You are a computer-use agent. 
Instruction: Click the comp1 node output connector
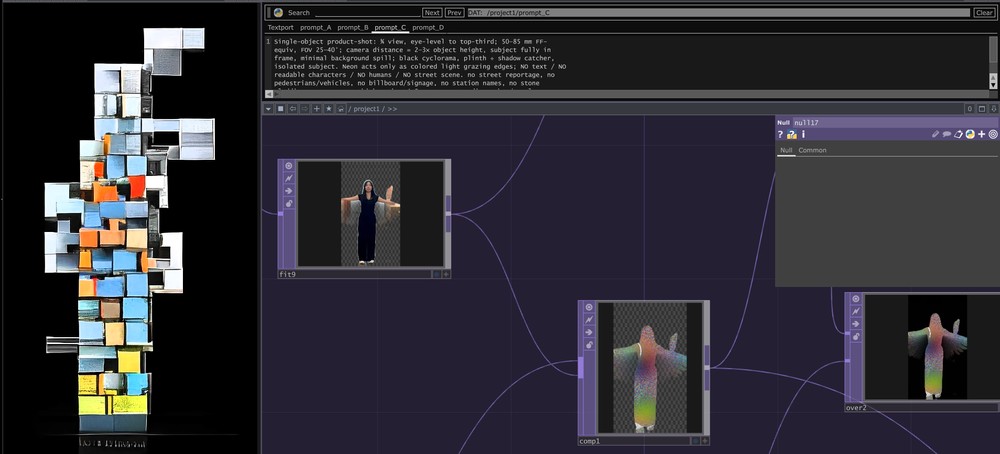click(x=707, y=368)
